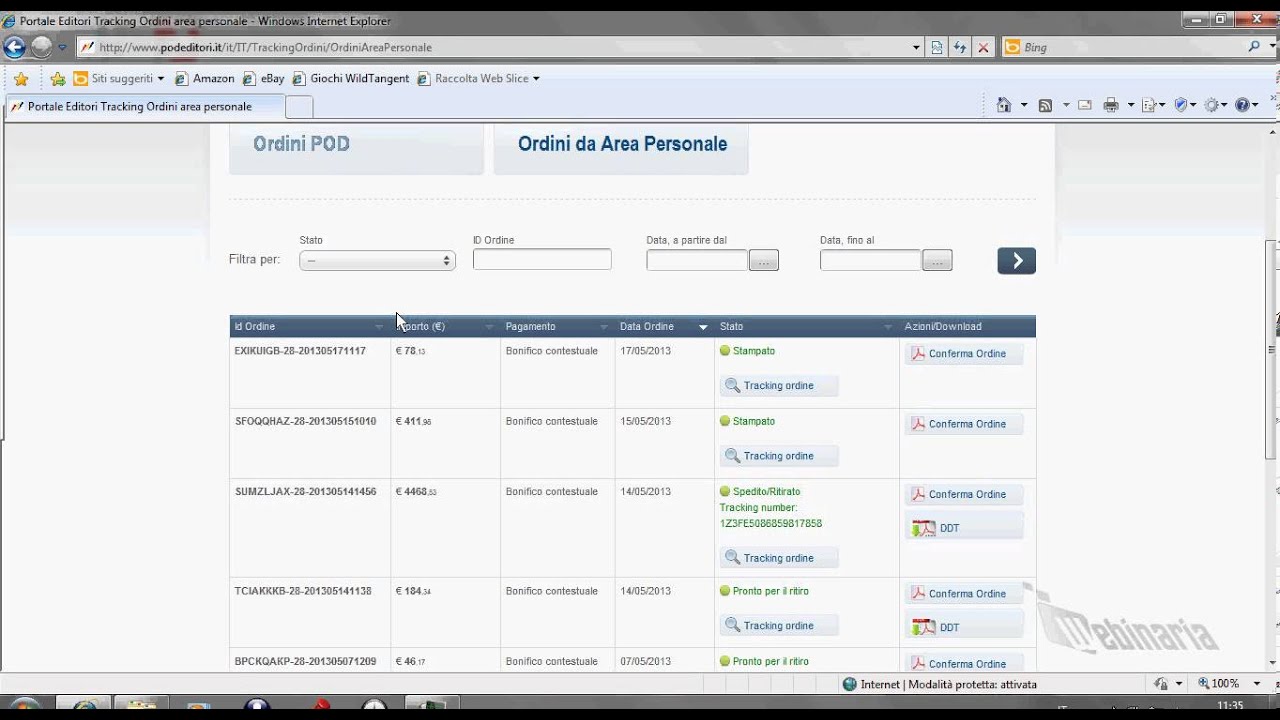Screen dimensions: 1280x720
Task: Open the Giochi WildTangent favorite
Action: coord(351,78)
